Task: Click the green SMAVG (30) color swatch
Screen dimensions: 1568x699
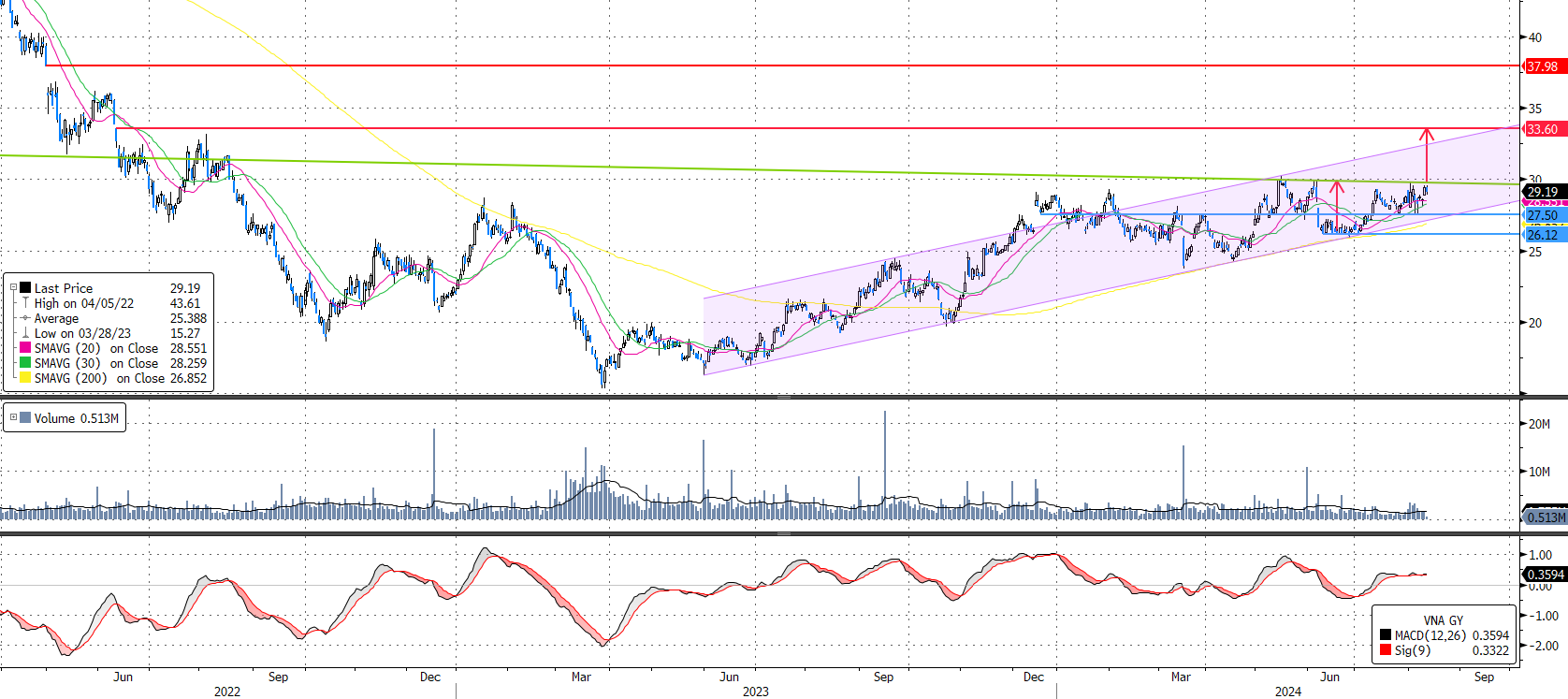Action: (25, 363)
